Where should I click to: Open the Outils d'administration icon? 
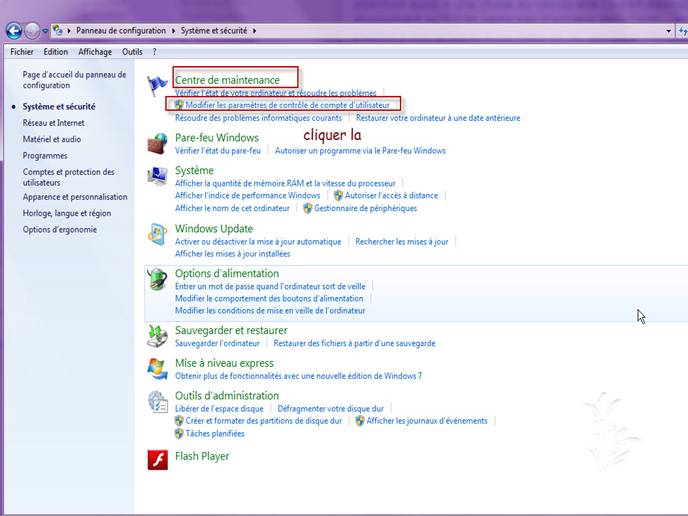coord(158,402)
